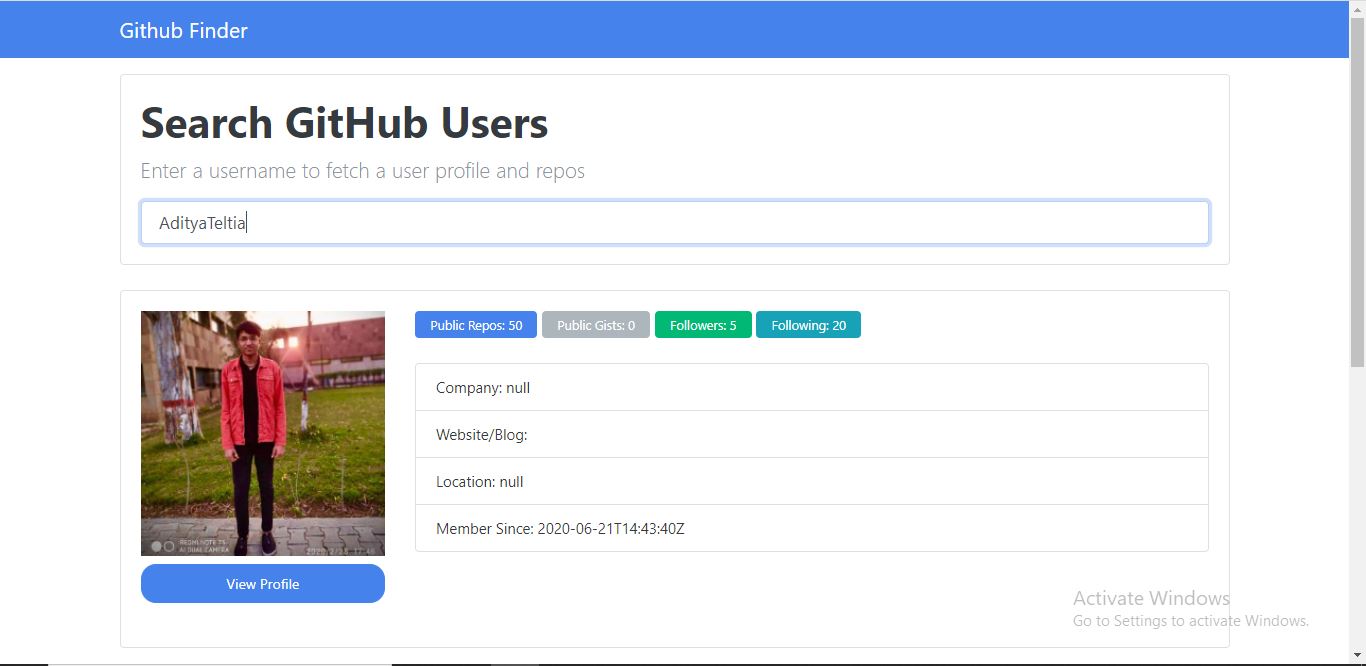Screen dimensions: 1366x666
Task: Click the Public Repos: 50 badge
Action: coord(475,324)
